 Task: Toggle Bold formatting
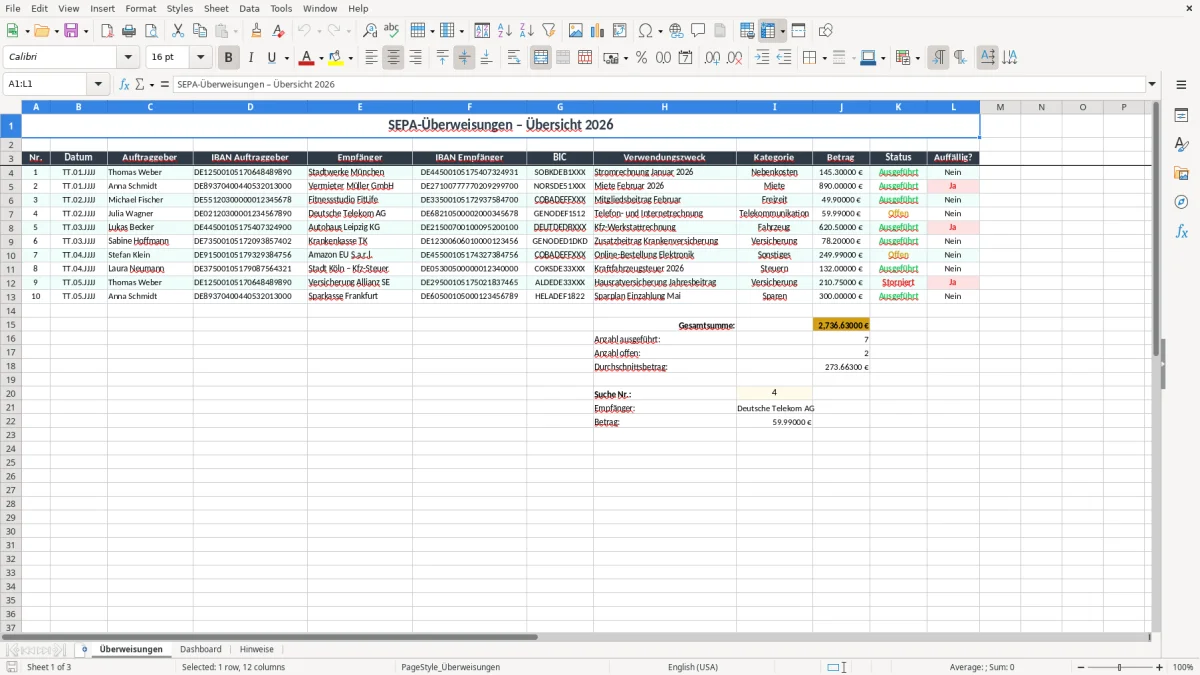(x=229, y=58)
